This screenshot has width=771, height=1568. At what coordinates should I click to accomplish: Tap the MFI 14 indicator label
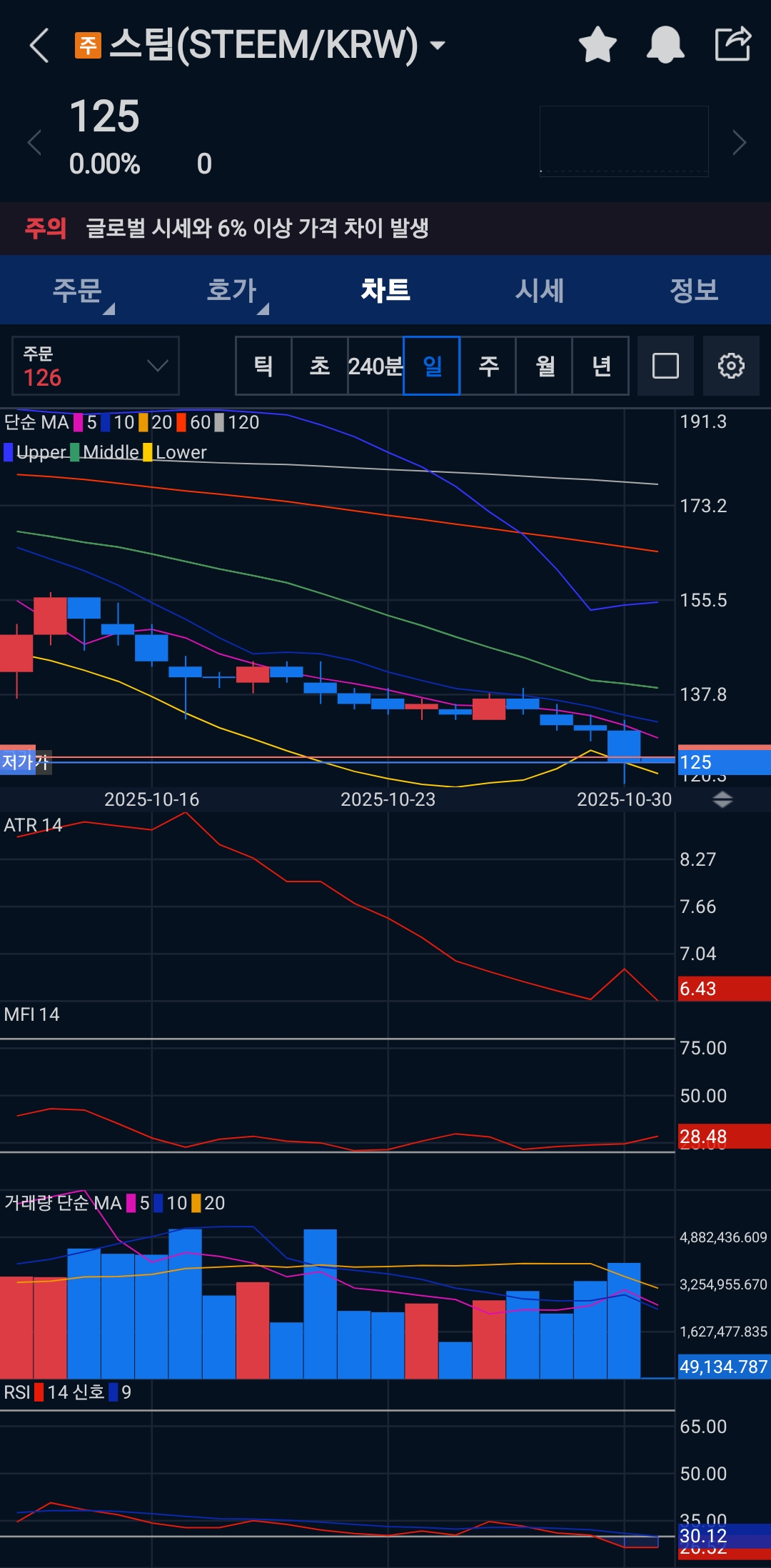31,1014
